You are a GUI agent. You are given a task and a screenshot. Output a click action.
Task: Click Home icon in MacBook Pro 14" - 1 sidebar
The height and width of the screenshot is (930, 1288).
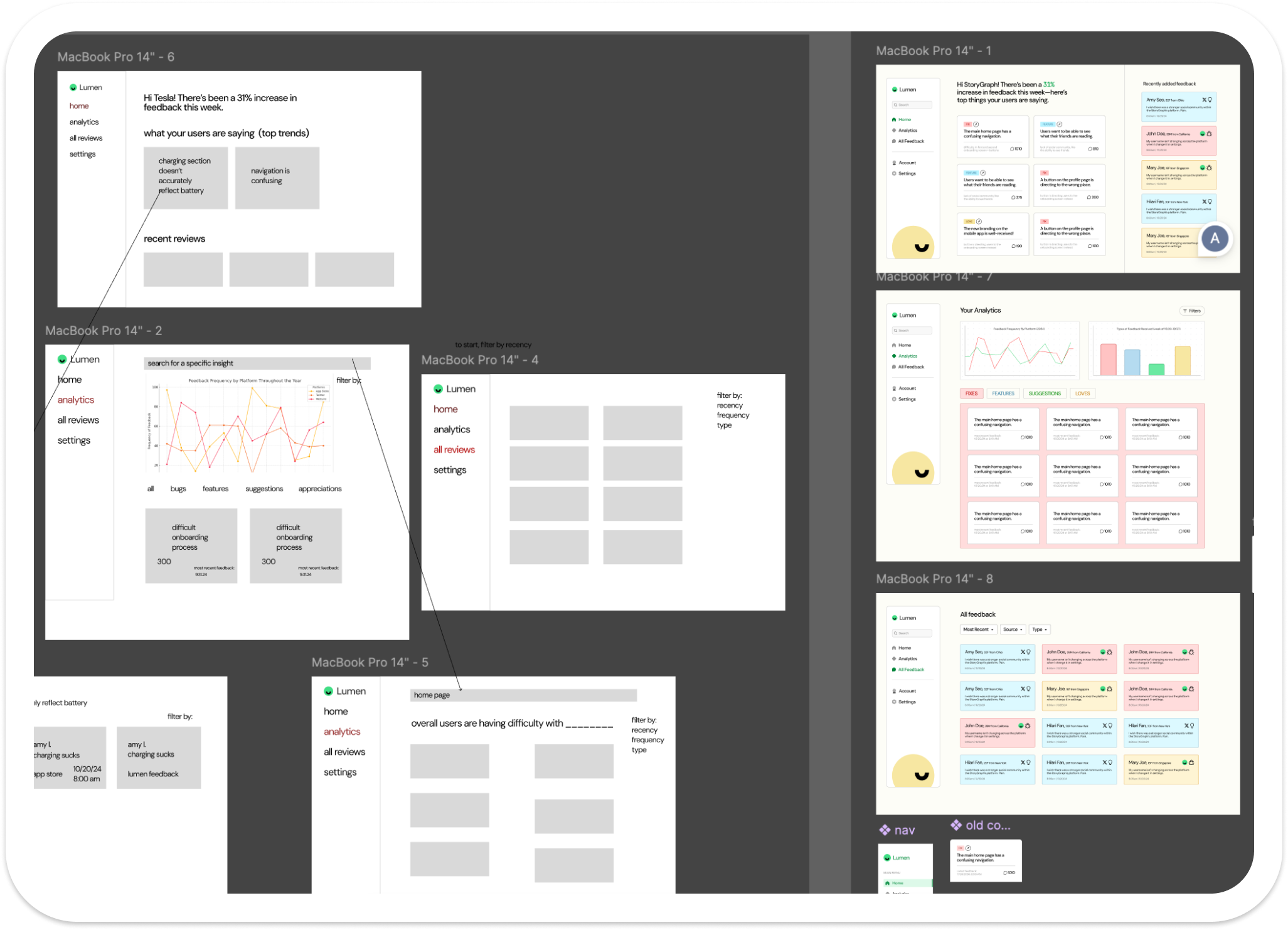[x=894, y=119]
